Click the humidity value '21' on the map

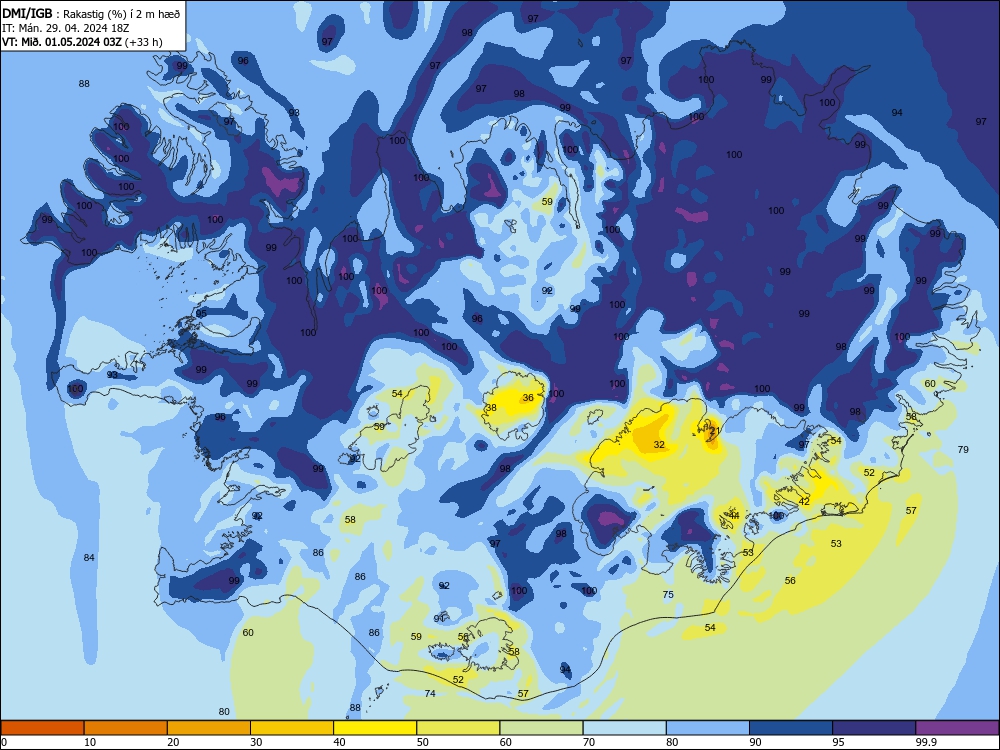click(x=715, y=431)
